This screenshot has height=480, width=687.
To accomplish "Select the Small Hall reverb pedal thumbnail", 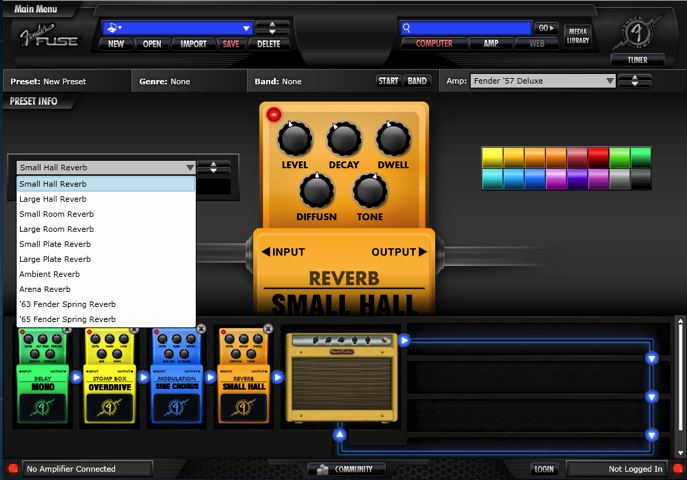I will [x=244, y=376].
